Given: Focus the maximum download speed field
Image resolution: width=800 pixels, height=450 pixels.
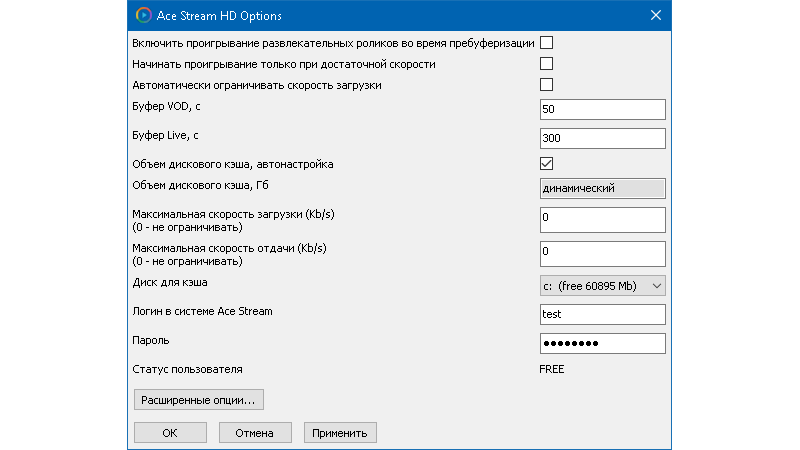Looking at the screenshot, I should coord(601,219).
